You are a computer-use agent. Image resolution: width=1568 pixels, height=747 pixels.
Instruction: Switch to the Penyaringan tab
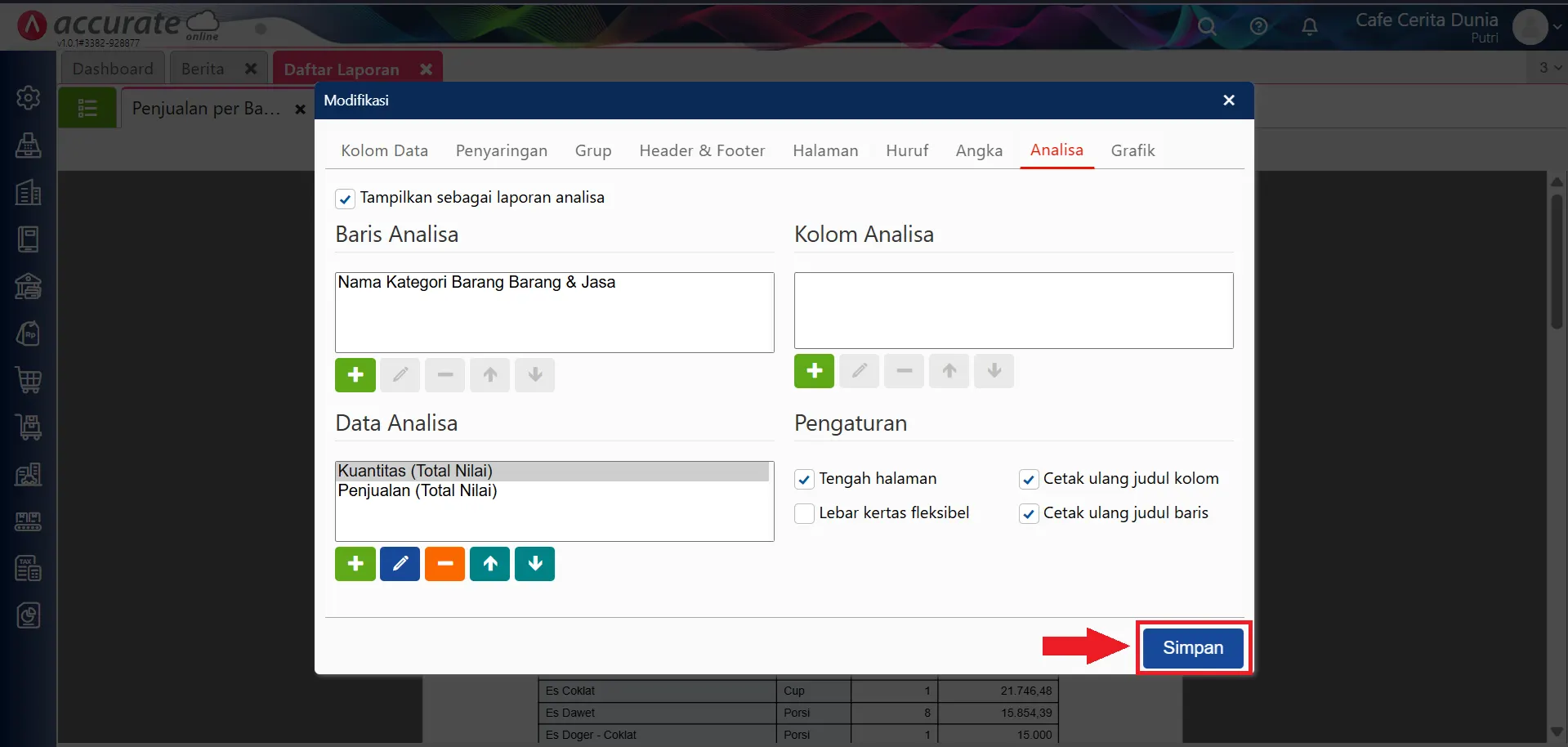pos(501,150)
